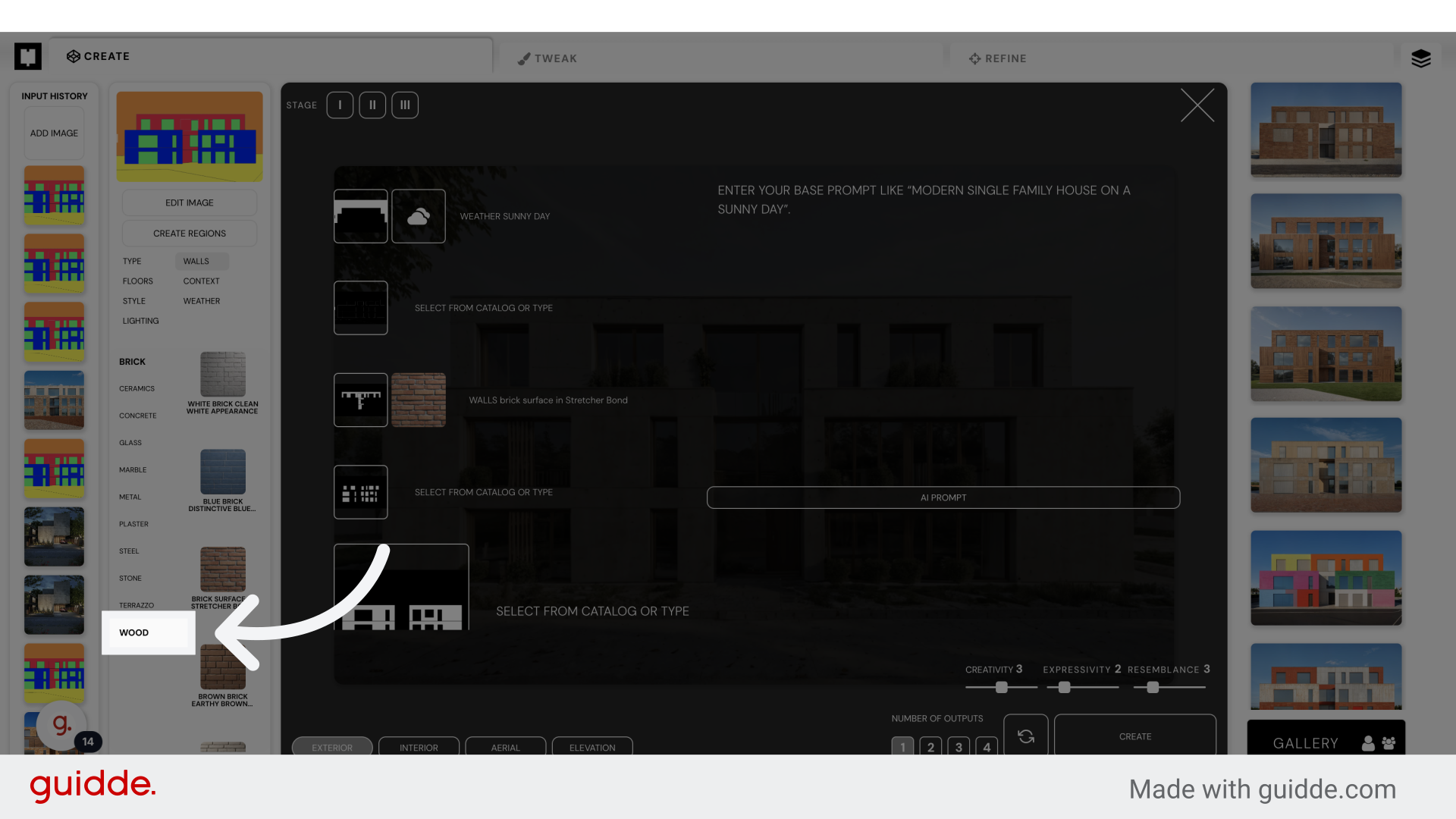1456x819 pixels.
Task: Click the CREATE generate button
Action: (1135, 736)
